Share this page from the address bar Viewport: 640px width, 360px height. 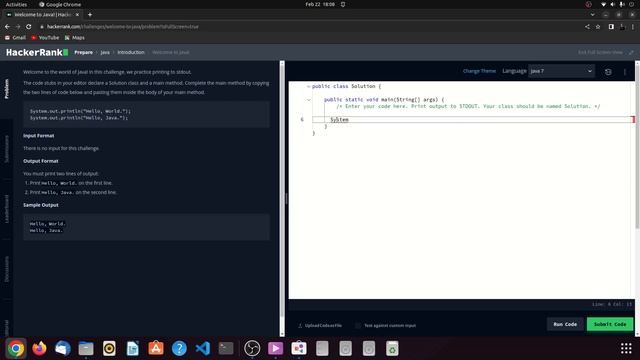(587, 27)
